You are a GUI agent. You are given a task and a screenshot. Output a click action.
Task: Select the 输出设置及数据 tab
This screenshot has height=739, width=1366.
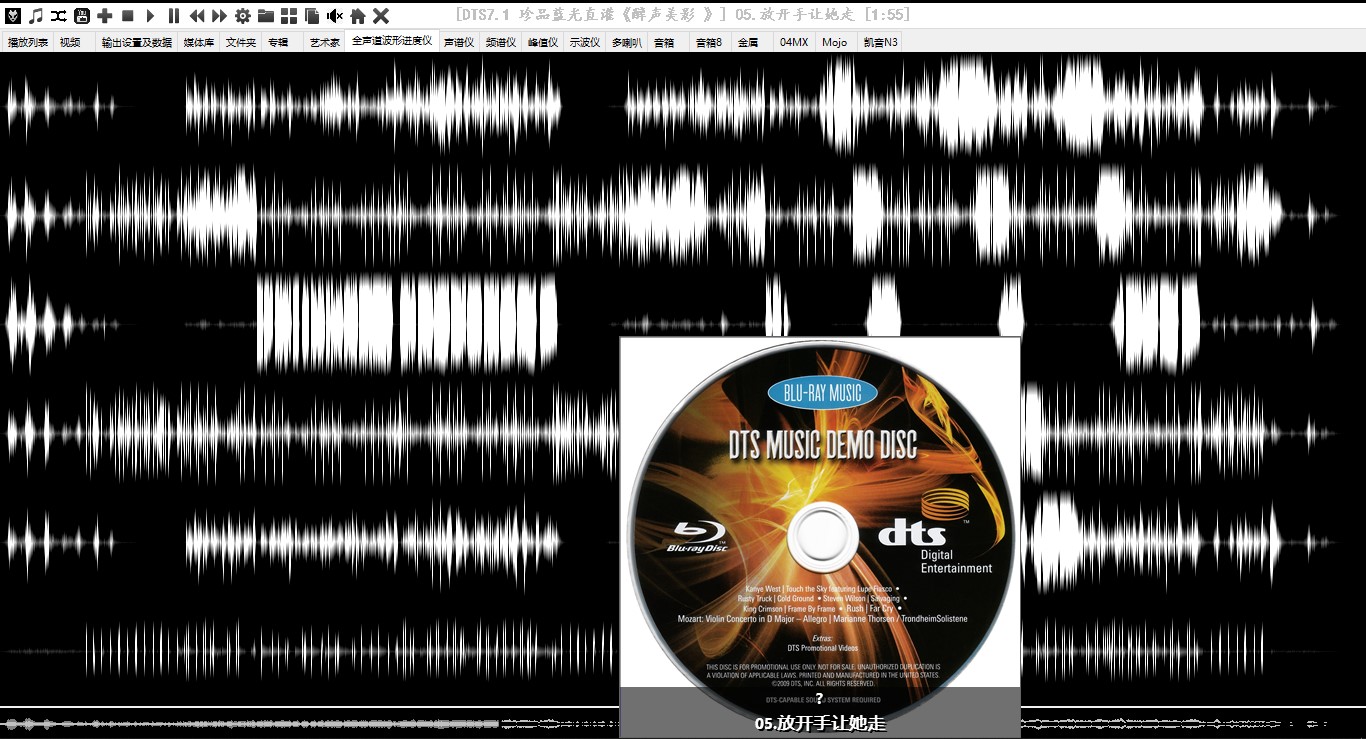tap(136, 42)
